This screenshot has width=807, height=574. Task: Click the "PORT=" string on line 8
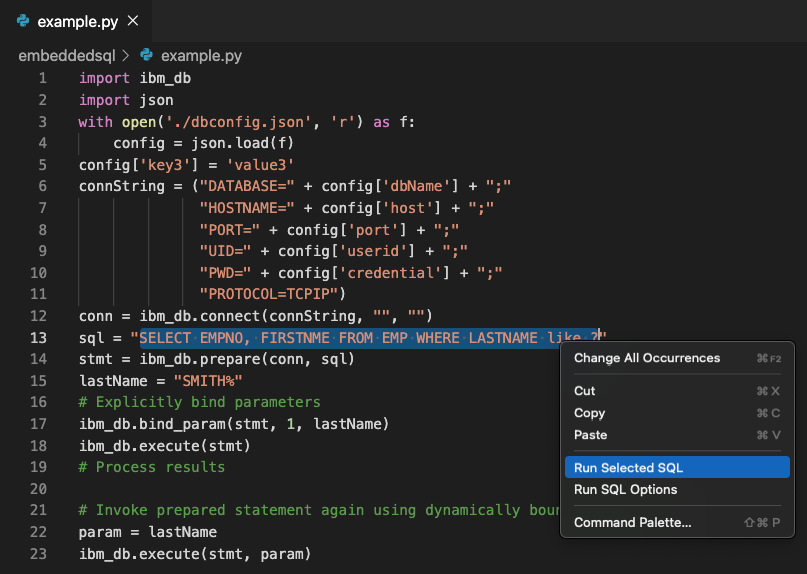point(230,230)
